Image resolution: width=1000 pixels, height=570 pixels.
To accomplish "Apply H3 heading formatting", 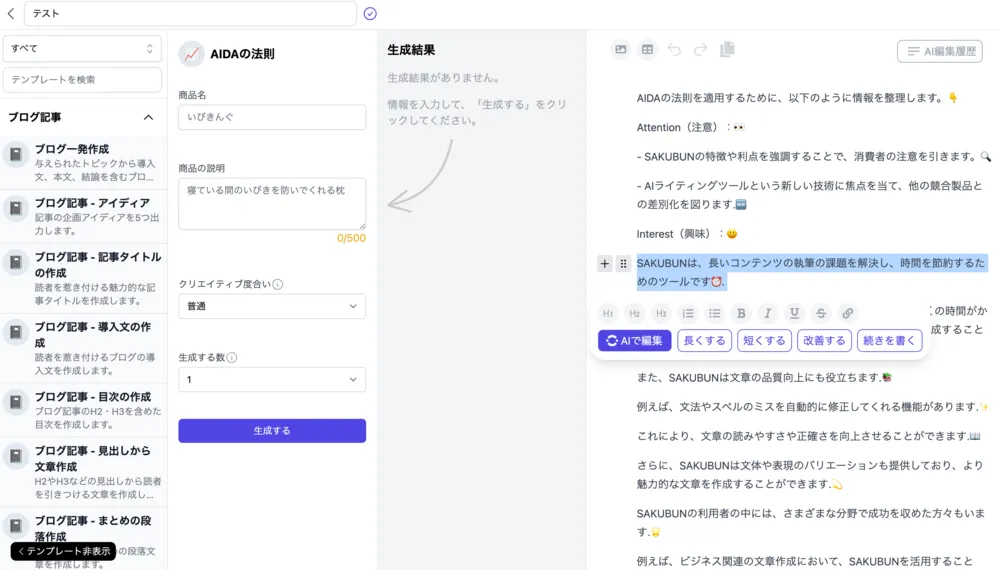I will click(661, 313).
